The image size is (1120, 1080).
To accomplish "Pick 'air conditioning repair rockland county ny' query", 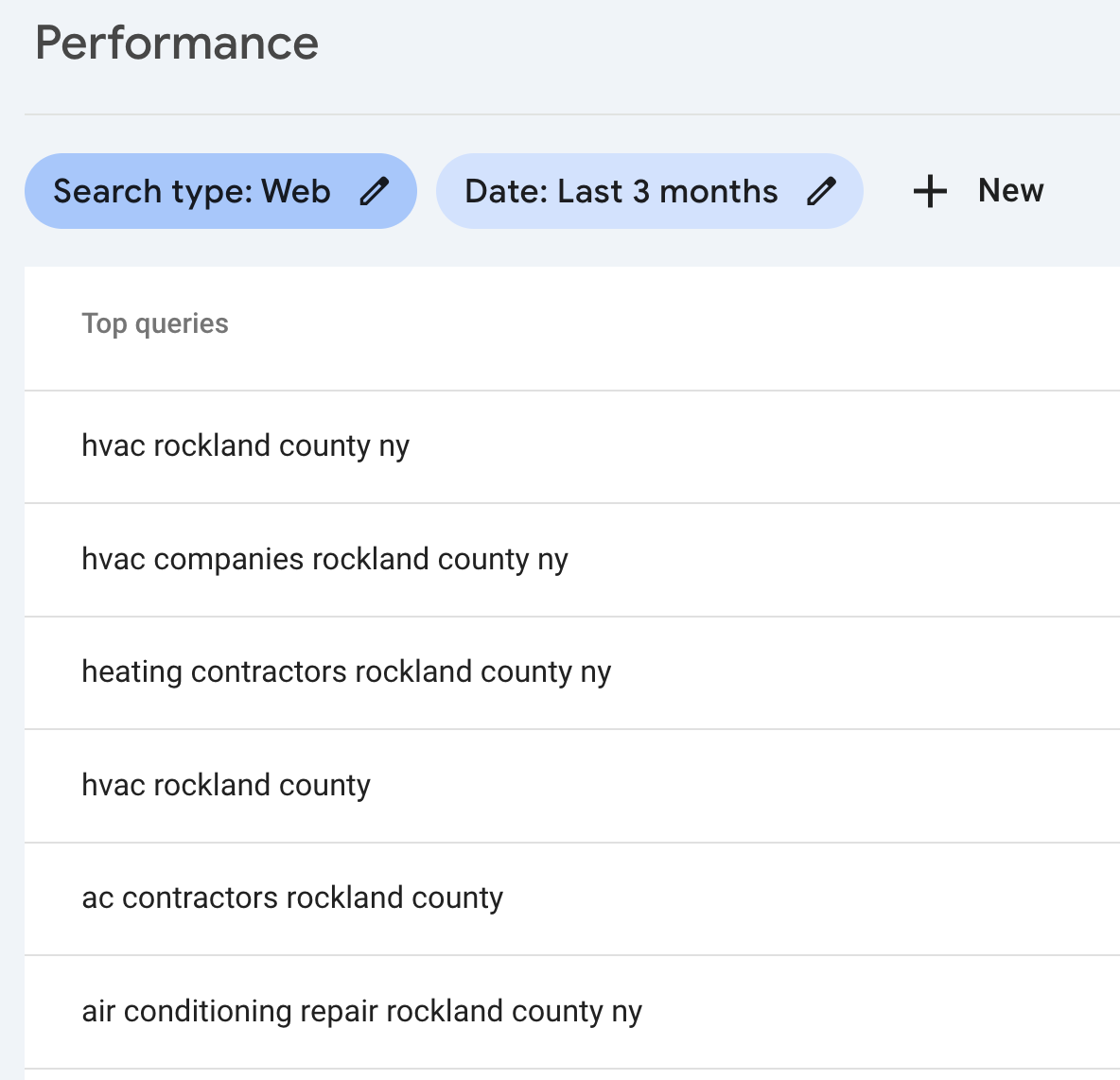I will 361,1011.
